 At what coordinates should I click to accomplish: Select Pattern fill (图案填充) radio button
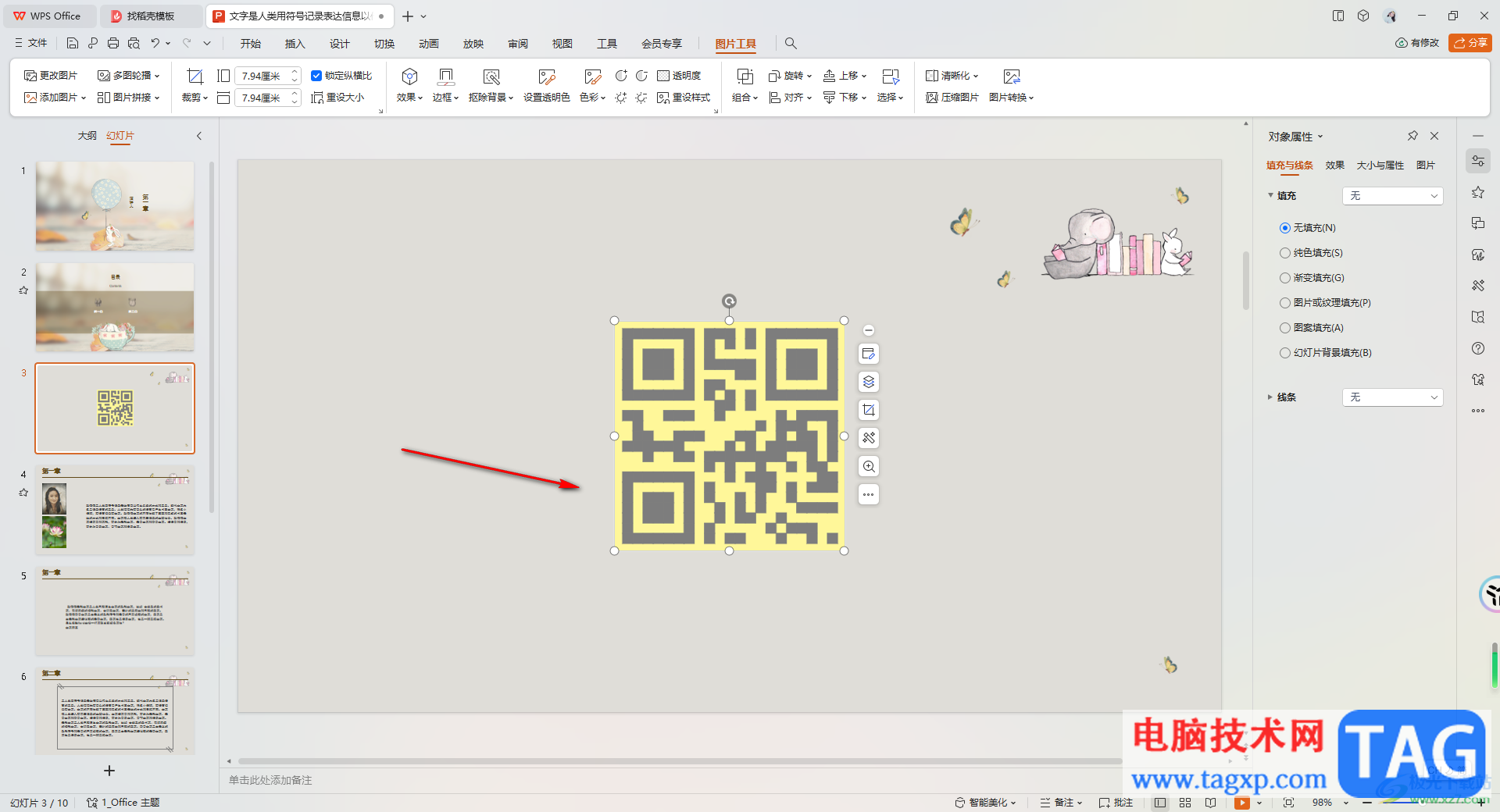(1284, 328)
